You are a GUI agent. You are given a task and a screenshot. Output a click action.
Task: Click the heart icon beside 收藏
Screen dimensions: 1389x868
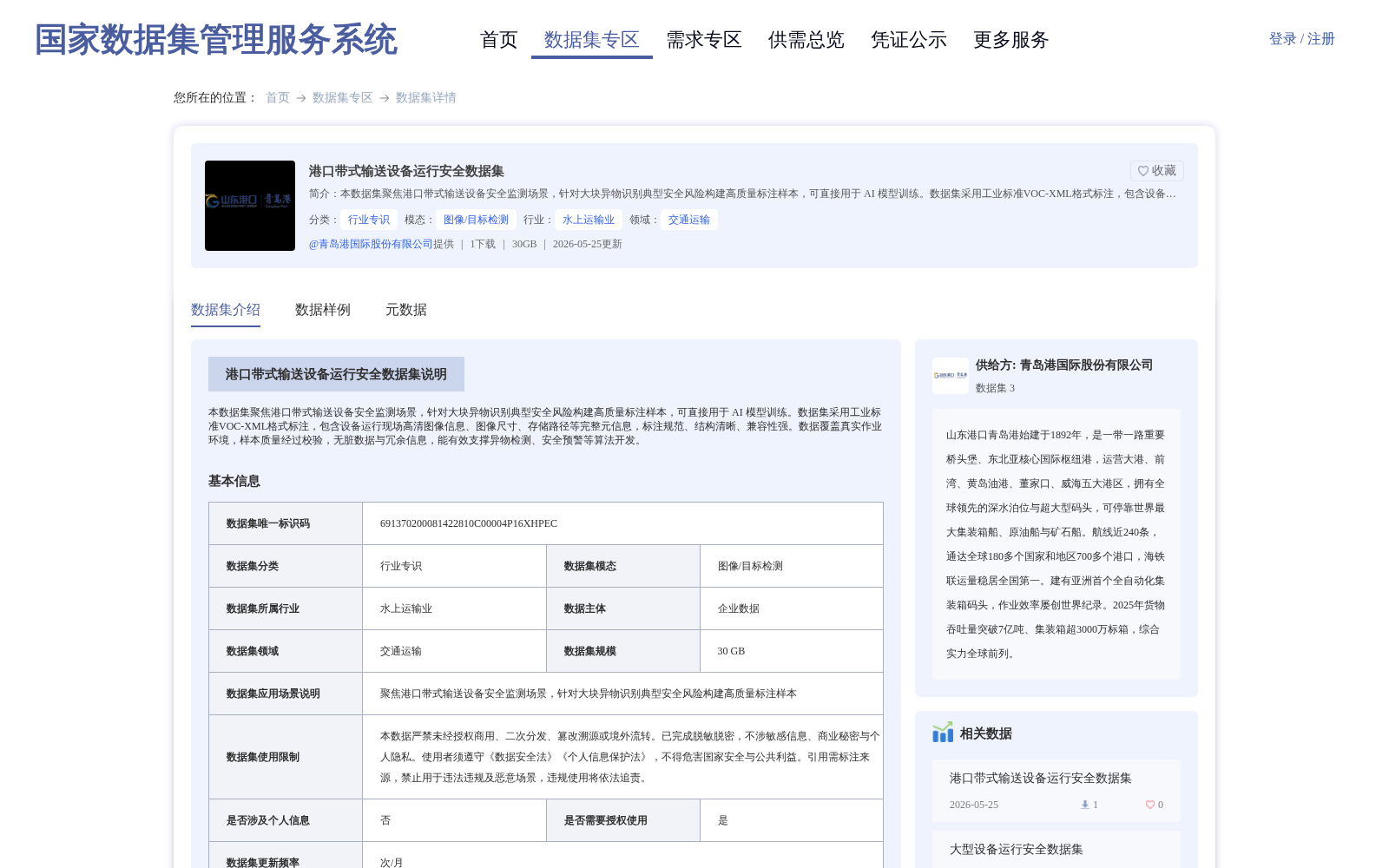pos(1143,171)
